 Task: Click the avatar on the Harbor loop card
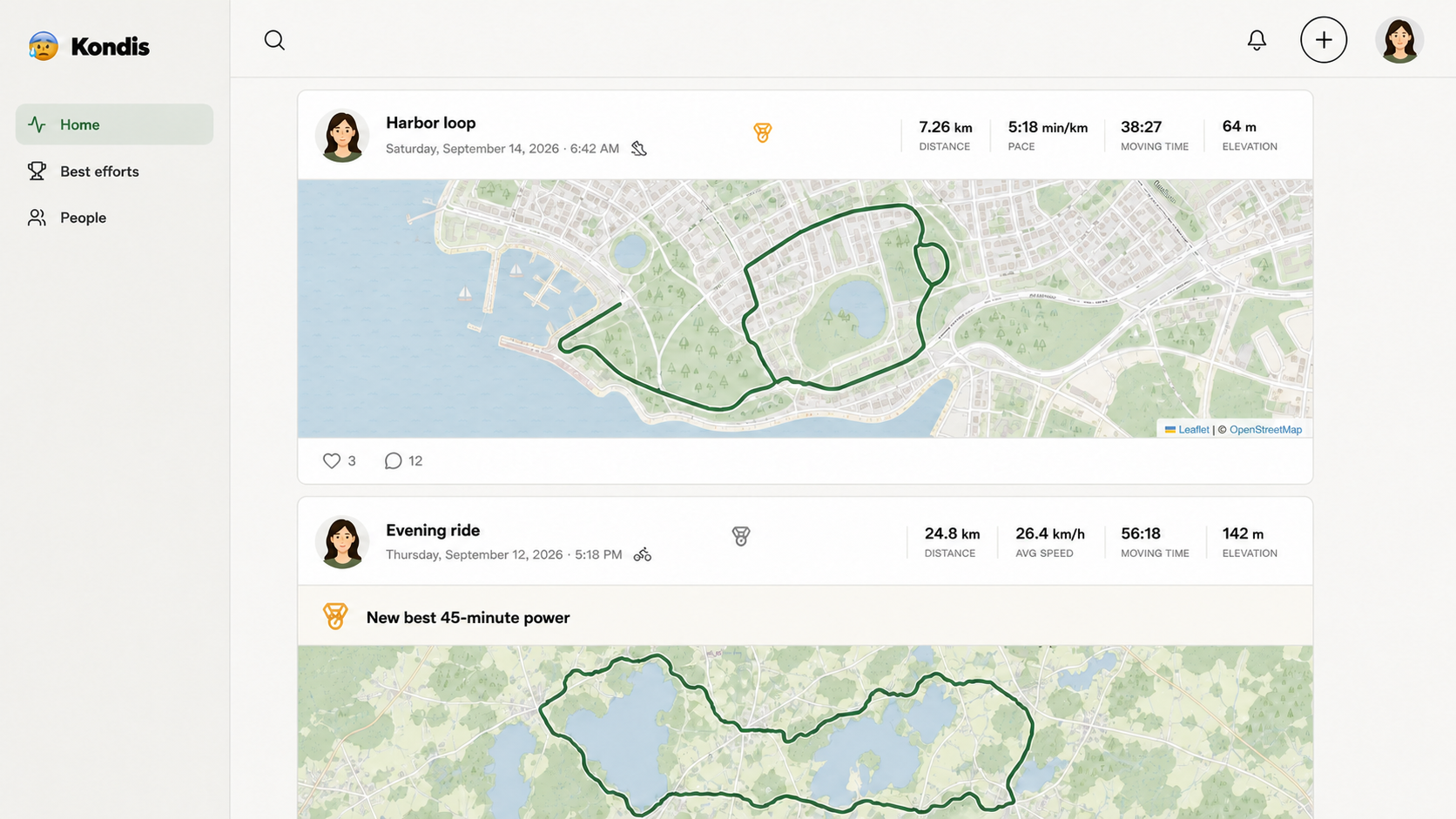point(342,136)
